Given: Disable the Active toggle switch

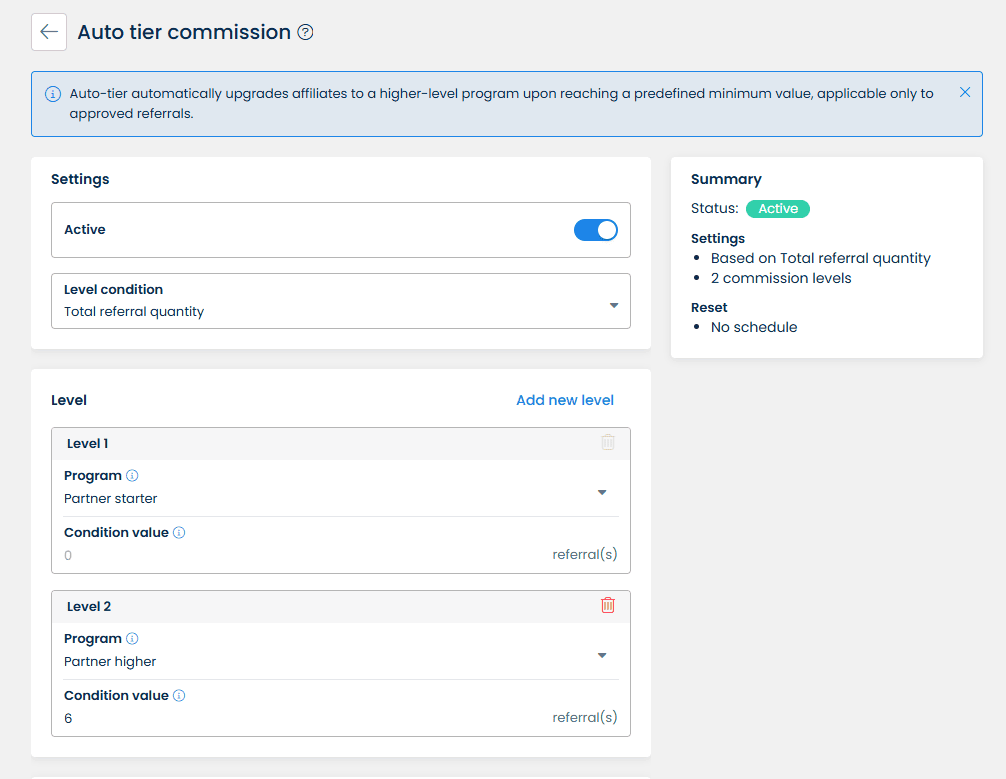Looking at the screenshot, I should (596, 230).
